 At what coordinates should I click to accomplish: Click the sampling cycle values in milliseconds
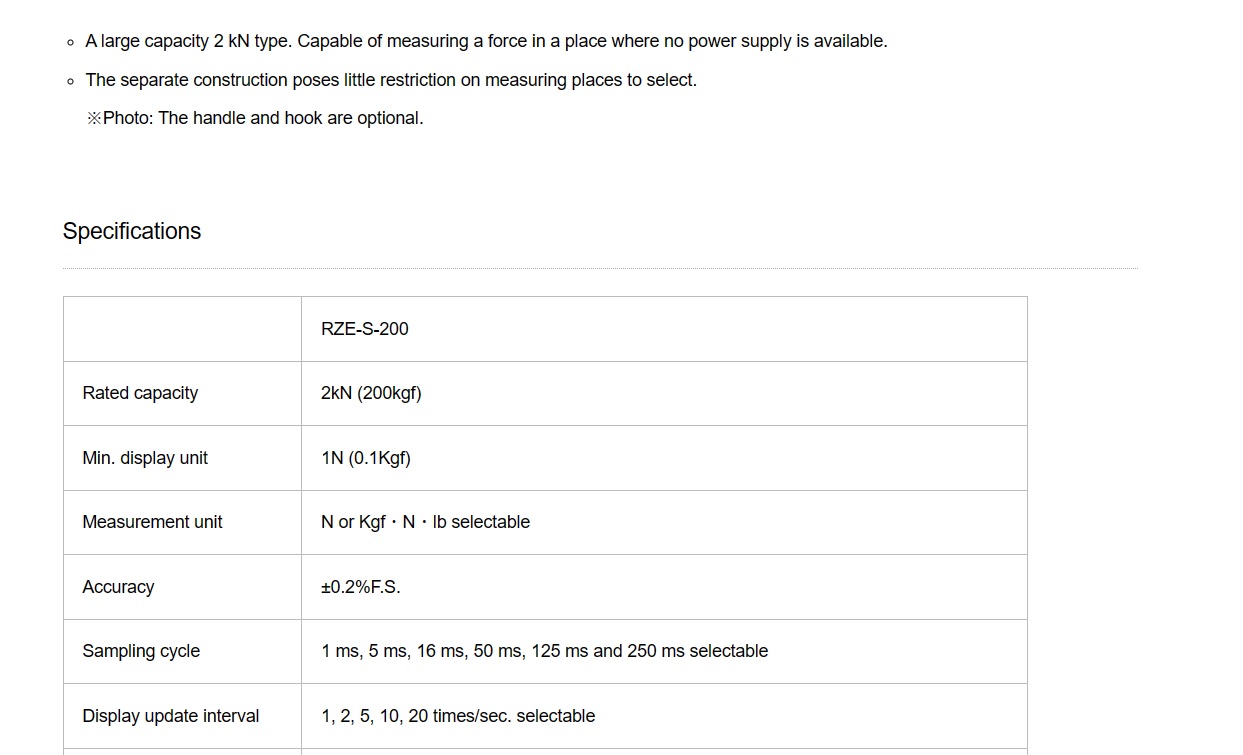click(x=544, y=651)
